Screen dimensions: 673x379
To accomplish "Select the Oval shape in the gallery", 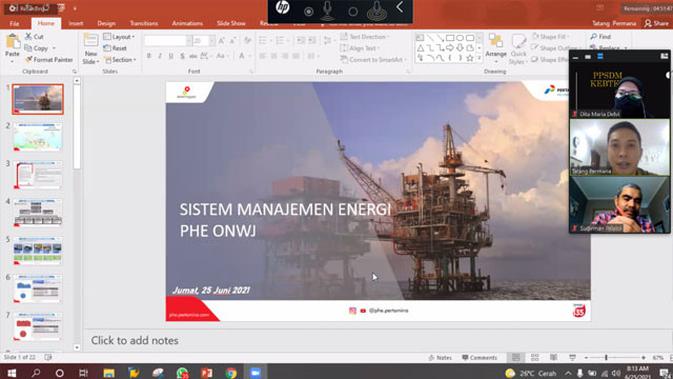I will (460, 38).
